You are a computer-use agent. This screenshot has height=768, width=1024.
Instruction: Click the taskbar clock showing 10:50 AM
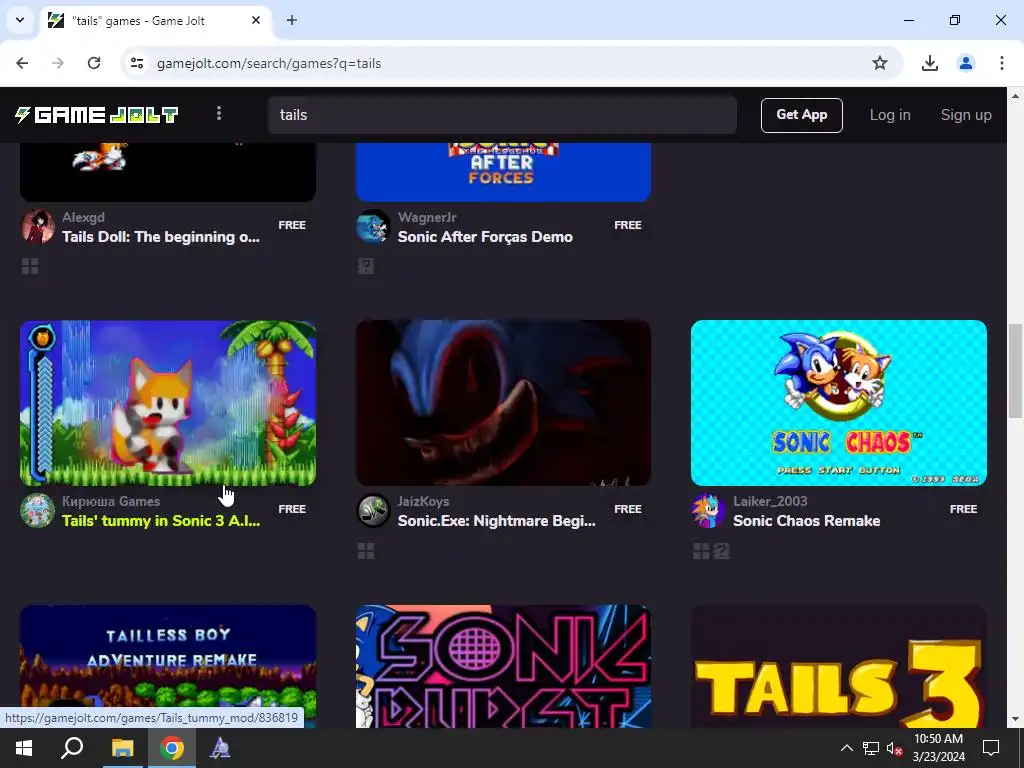938,748
